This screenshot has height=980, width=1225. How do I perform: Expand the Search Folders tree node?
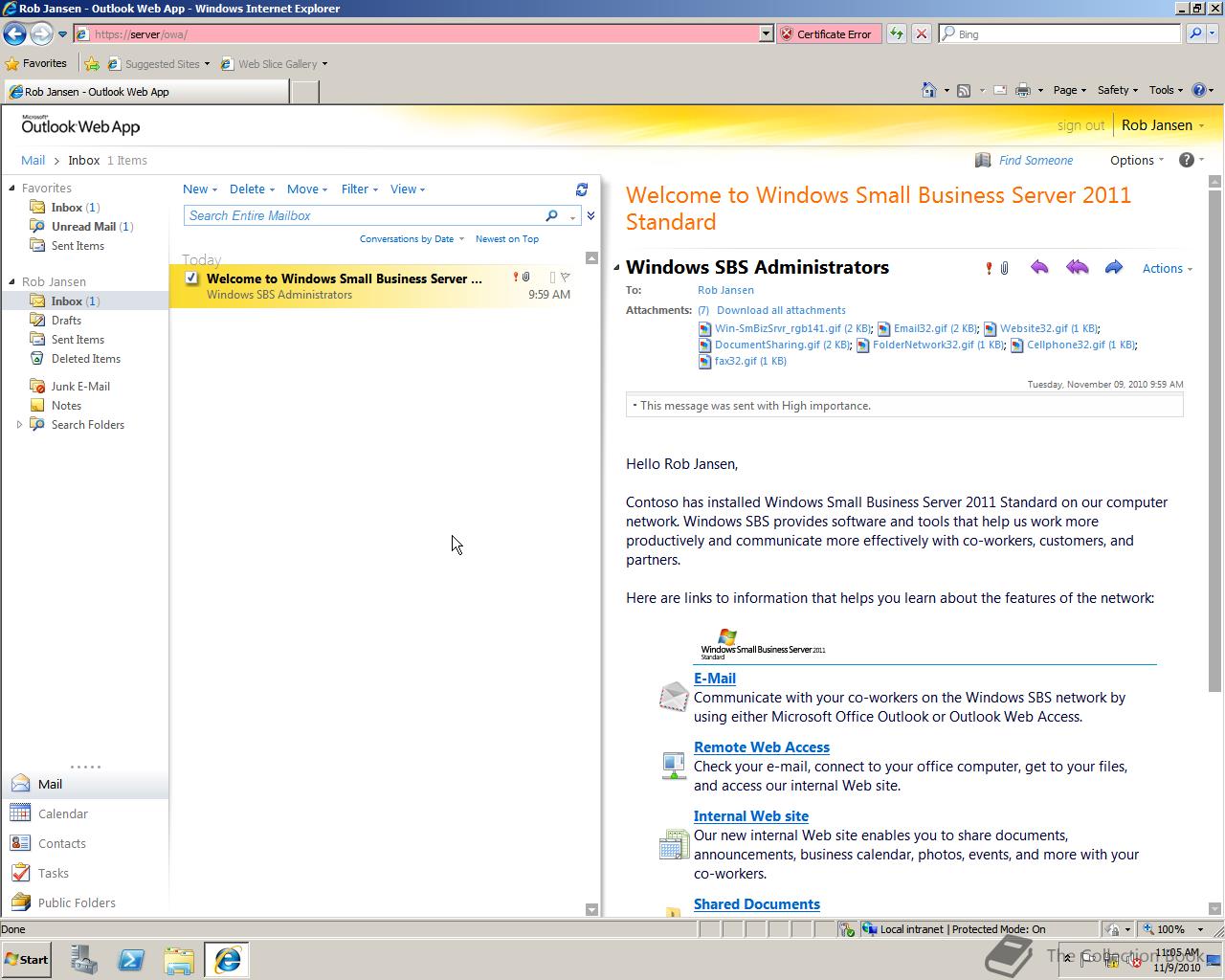[x=19, y=424]
